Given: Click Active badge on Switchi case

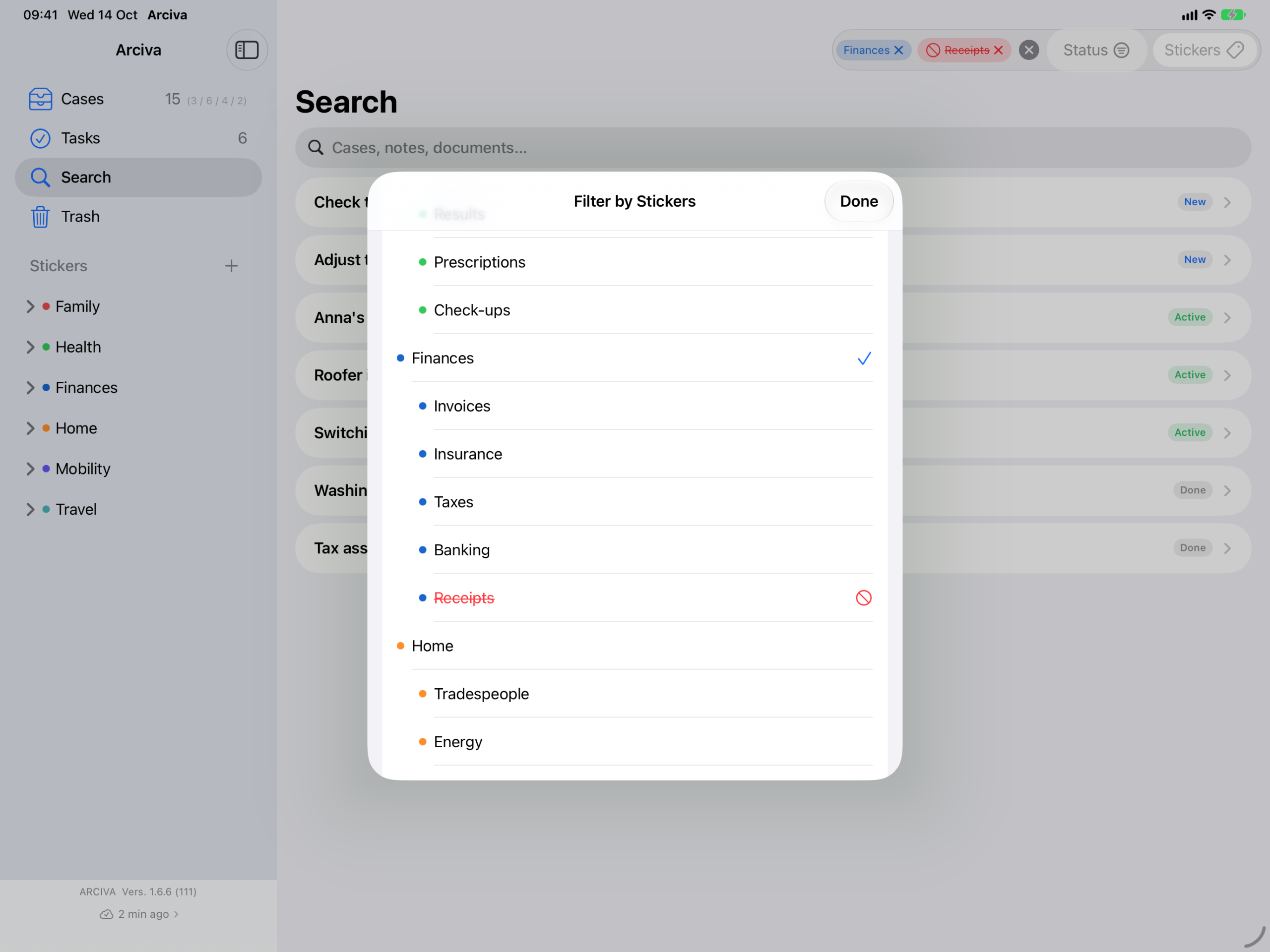Looking at the screenshot, I should tap(1190, 433).
